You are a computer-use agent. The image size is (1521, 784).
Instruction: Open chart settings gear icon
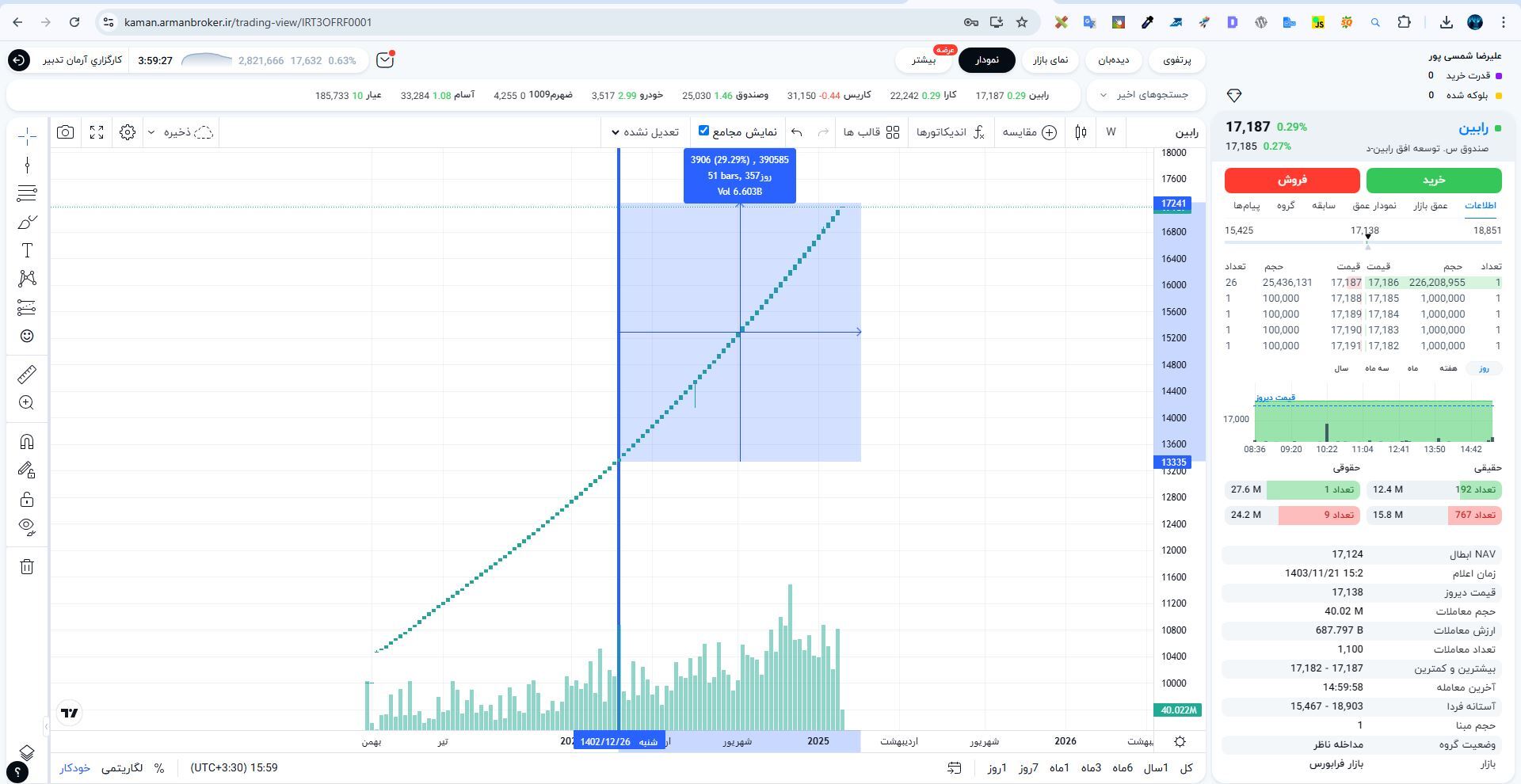tap(128, 132)
